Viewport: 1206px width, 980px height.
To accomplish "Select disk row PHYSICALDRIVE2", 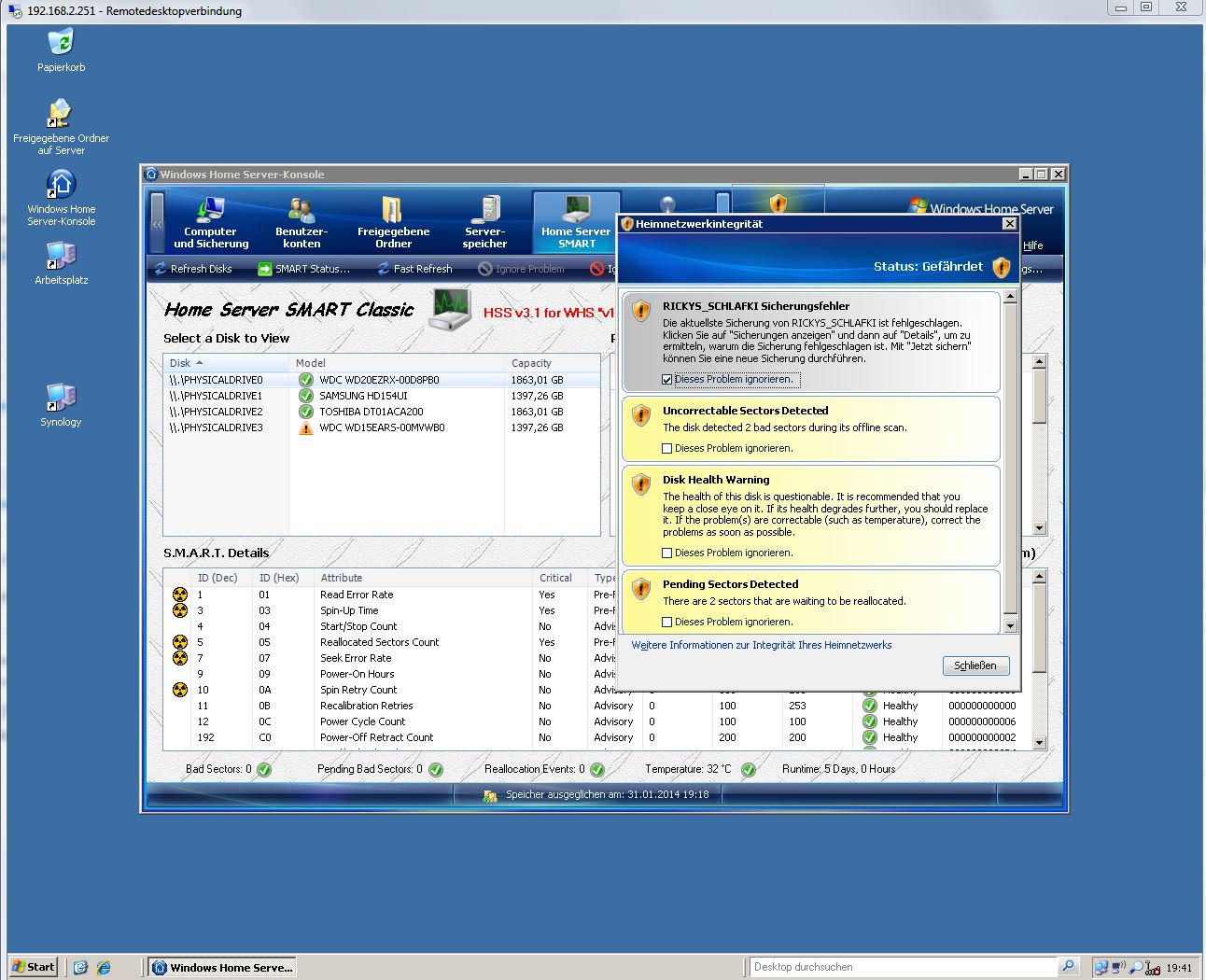I will point(382,412).
